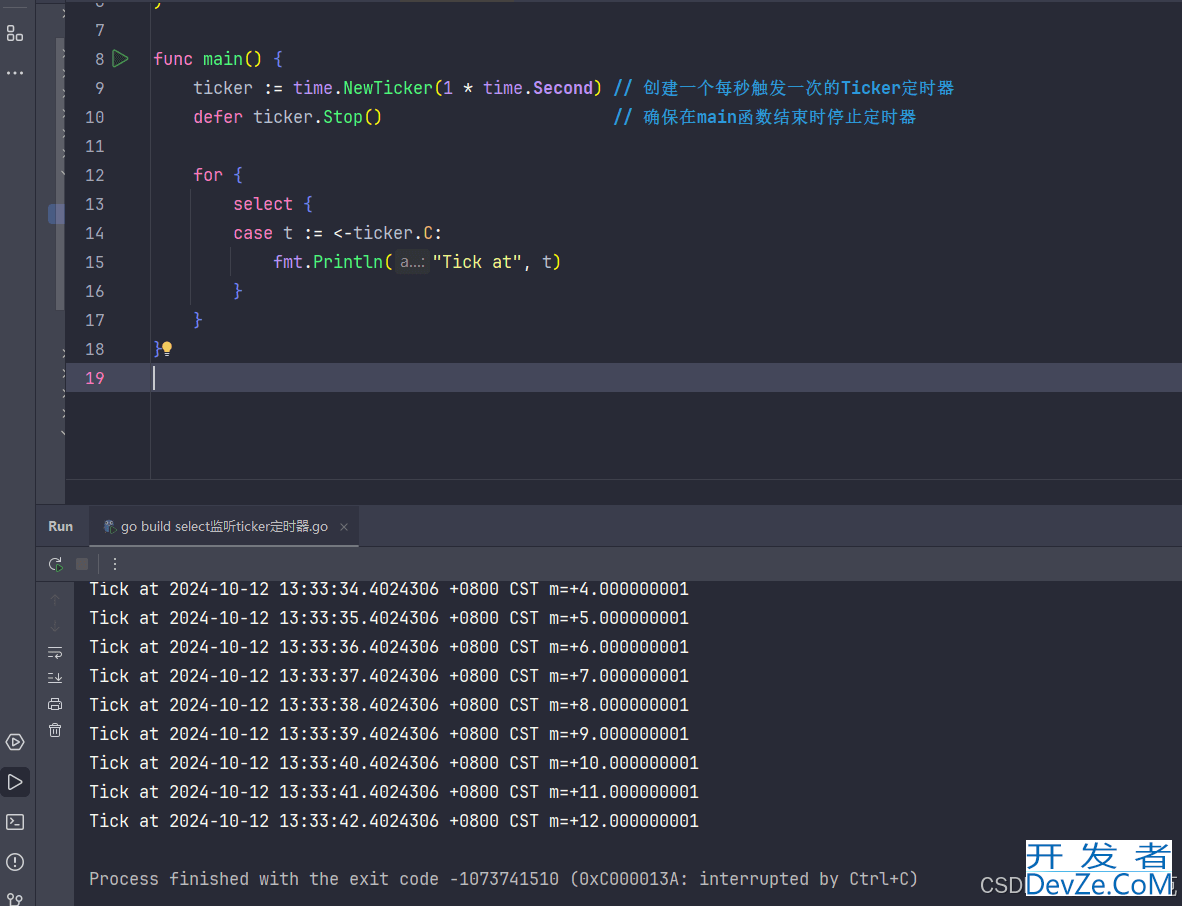Click output line ending m=+10.000000001

(394, 763)
